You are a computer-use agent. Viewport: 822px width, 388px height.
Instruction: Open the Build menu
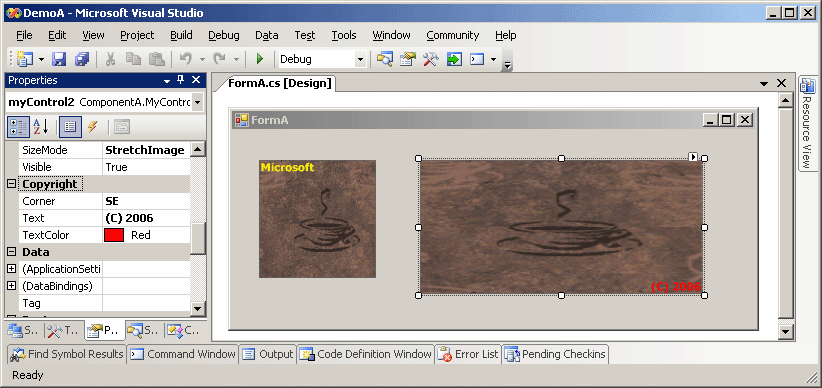[x=181, y=35]
